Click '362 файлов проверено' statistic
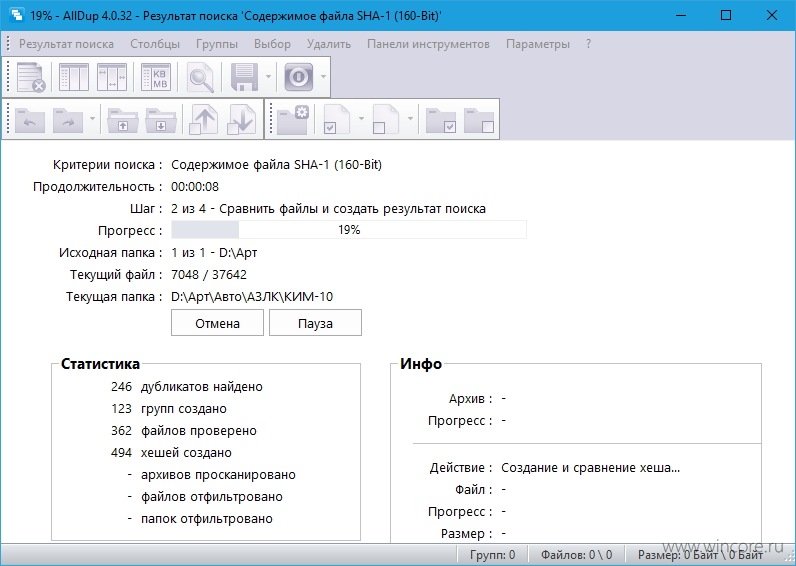 point(184,430)
